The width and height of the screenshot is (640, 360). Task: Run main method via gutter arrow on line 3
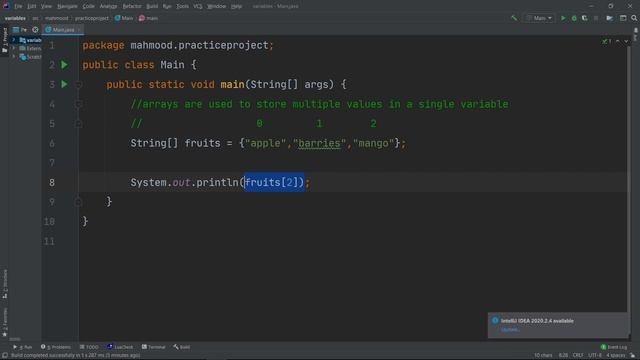64,84
